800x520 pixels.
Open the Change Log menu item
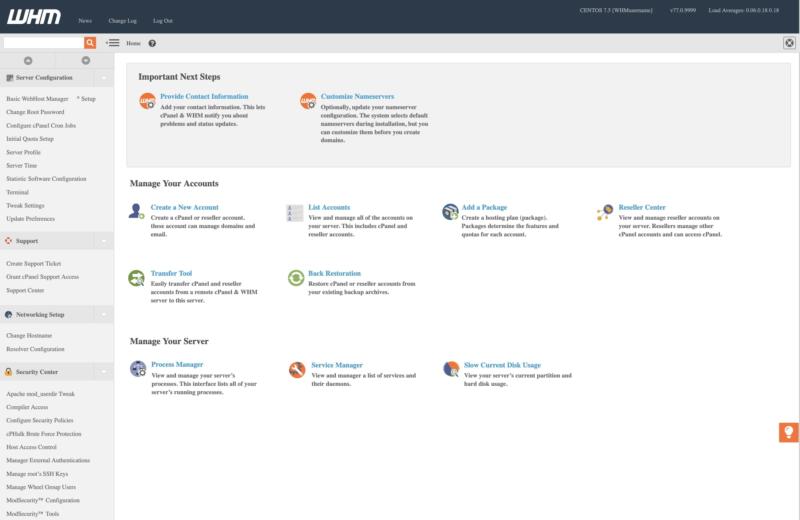tap(122, 20)
